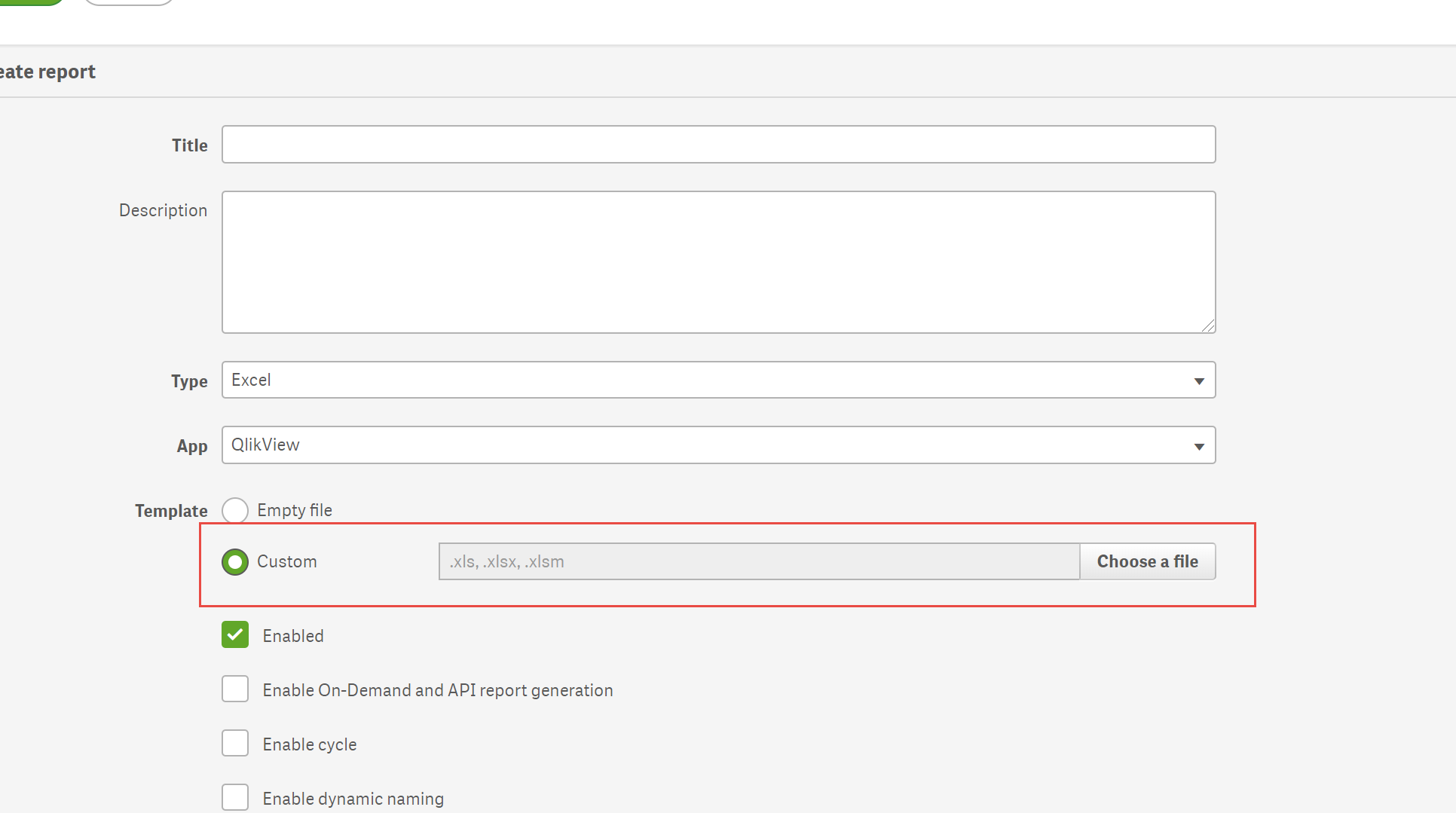1456x813 pixels.
Task: Click the Title field label
Action: tap(189, 145)
